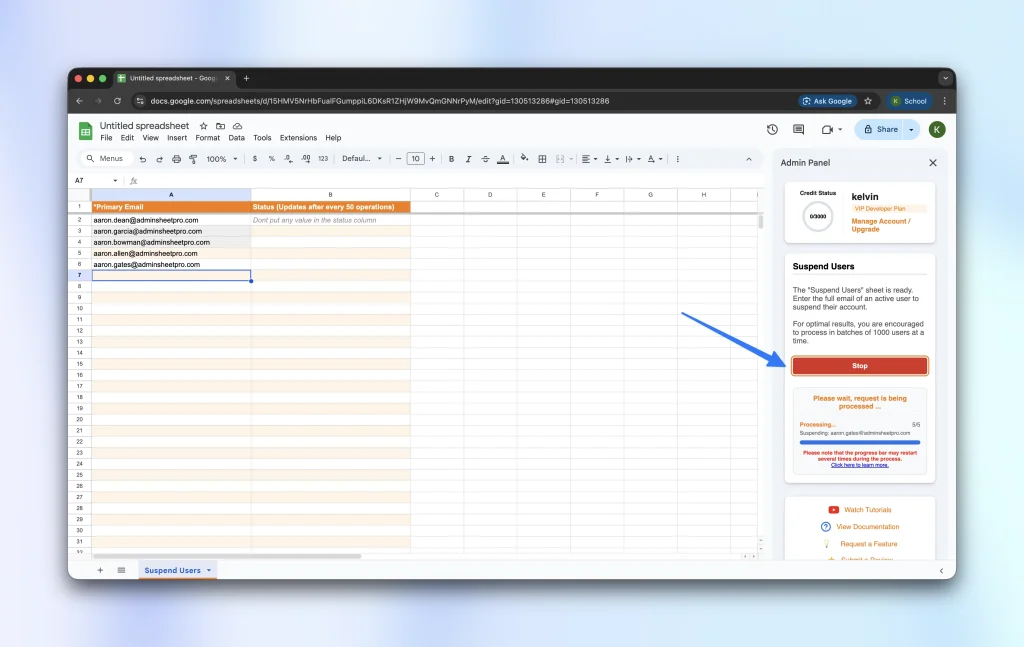This screenshot has width=1024, height=647.
Task: Click the Undo icon in toolbar
Action: 143,159
